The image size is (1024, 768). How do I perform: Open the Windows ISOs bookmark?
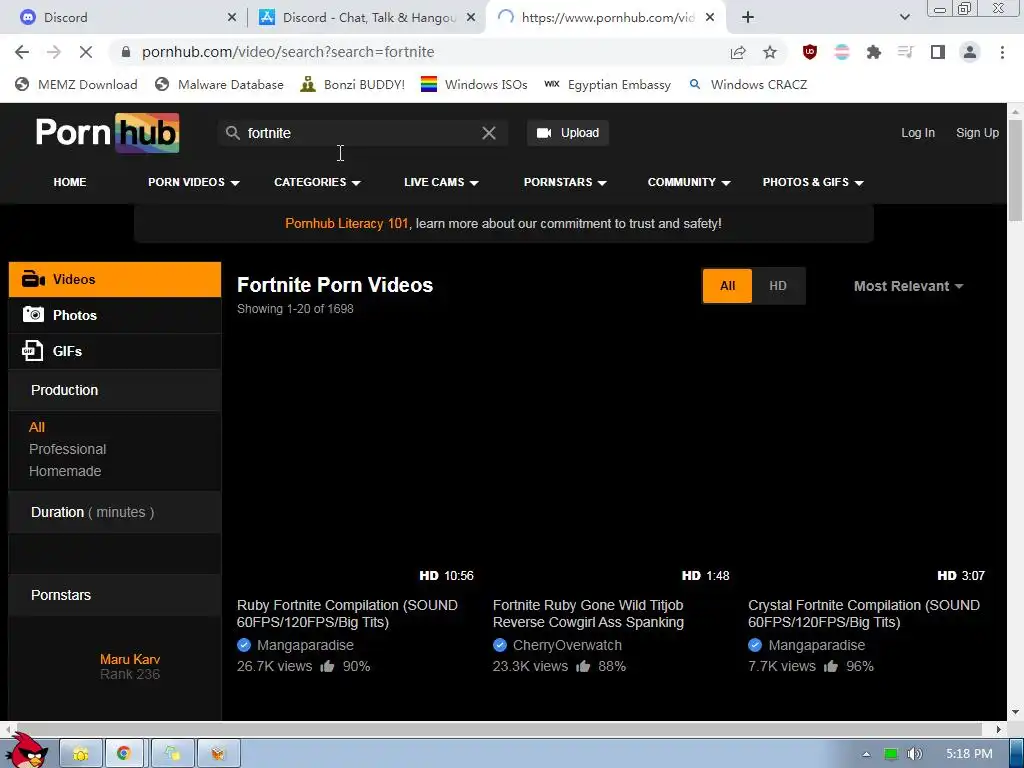click(474, 84)
